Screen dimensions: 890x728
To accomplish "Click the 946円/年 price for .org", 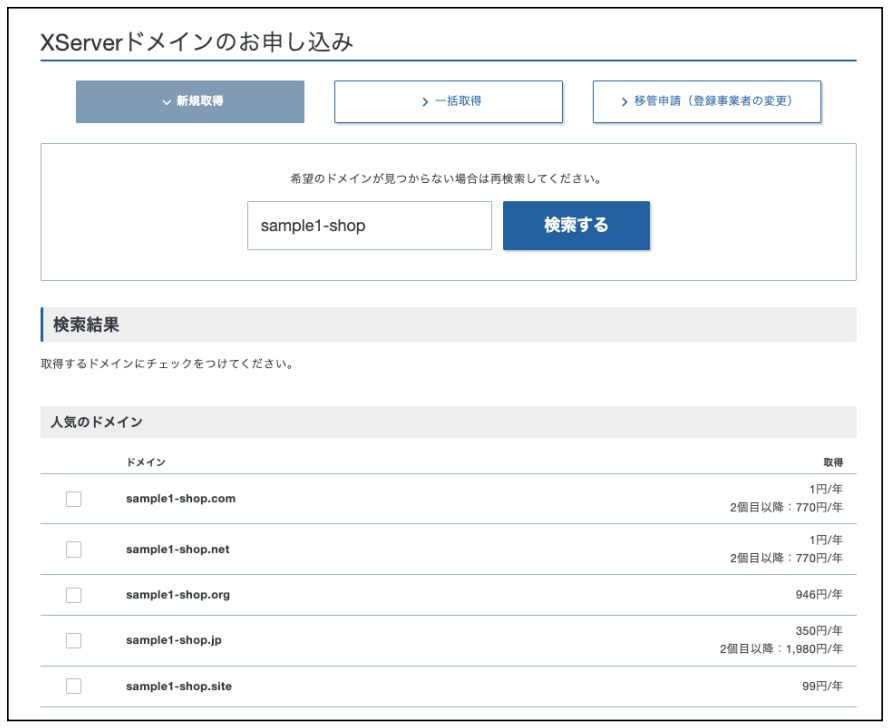I will [x=818, y=595].
